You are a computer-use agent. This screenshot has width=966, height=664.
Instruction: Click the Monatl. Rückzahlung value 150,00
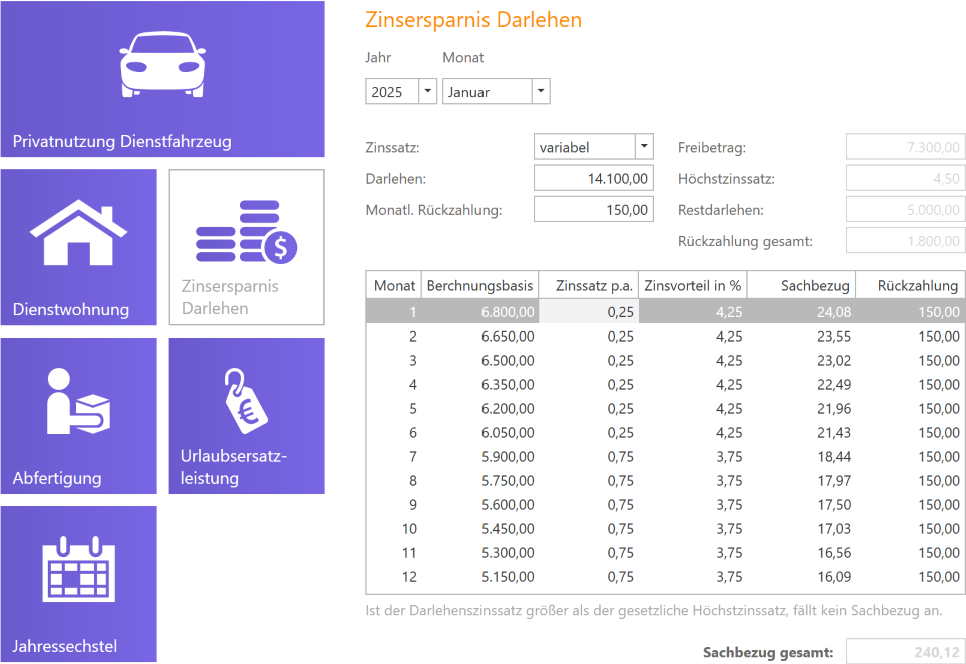pyautogui.click(x=594, y=210)
